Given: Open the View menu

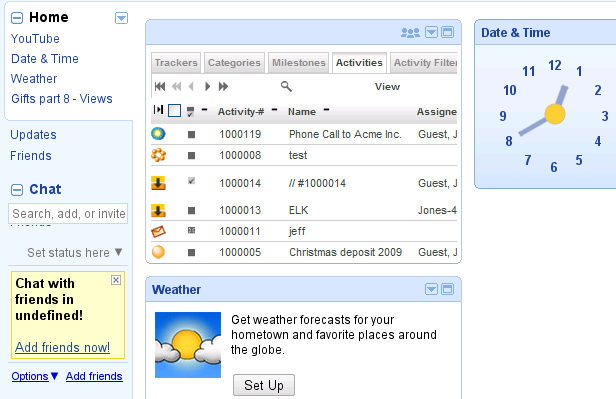Looking at the screenshot, I should [387, 87].
